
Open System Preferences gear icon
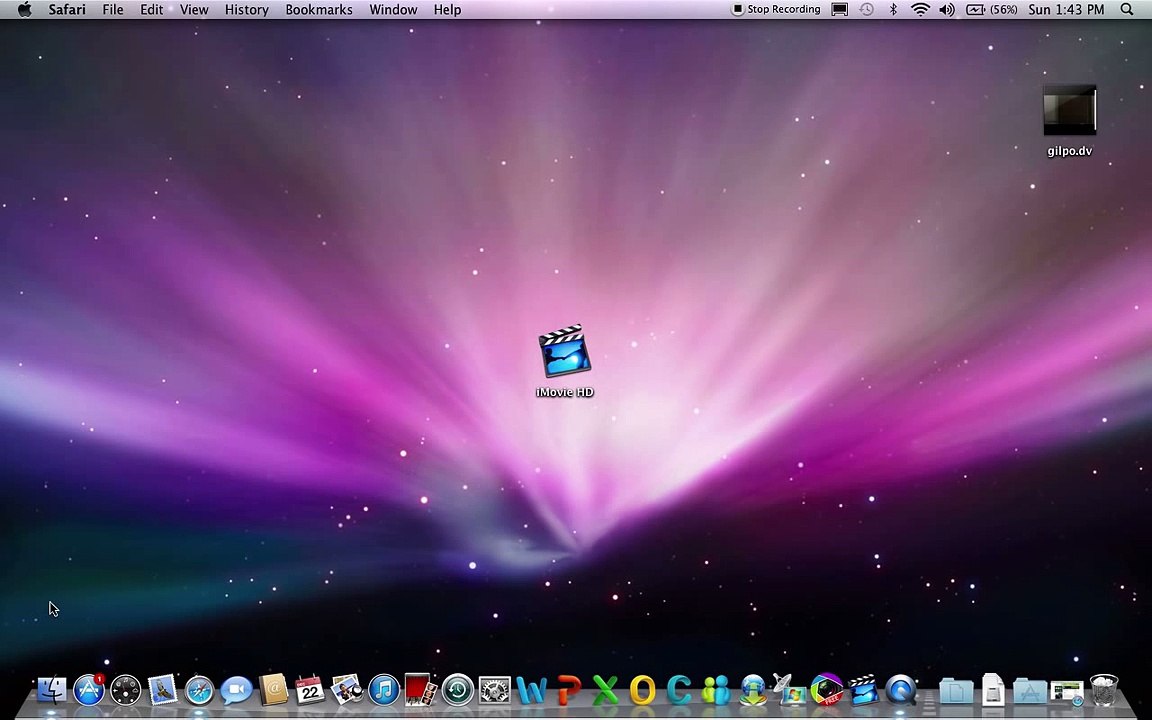click(494, 691)
